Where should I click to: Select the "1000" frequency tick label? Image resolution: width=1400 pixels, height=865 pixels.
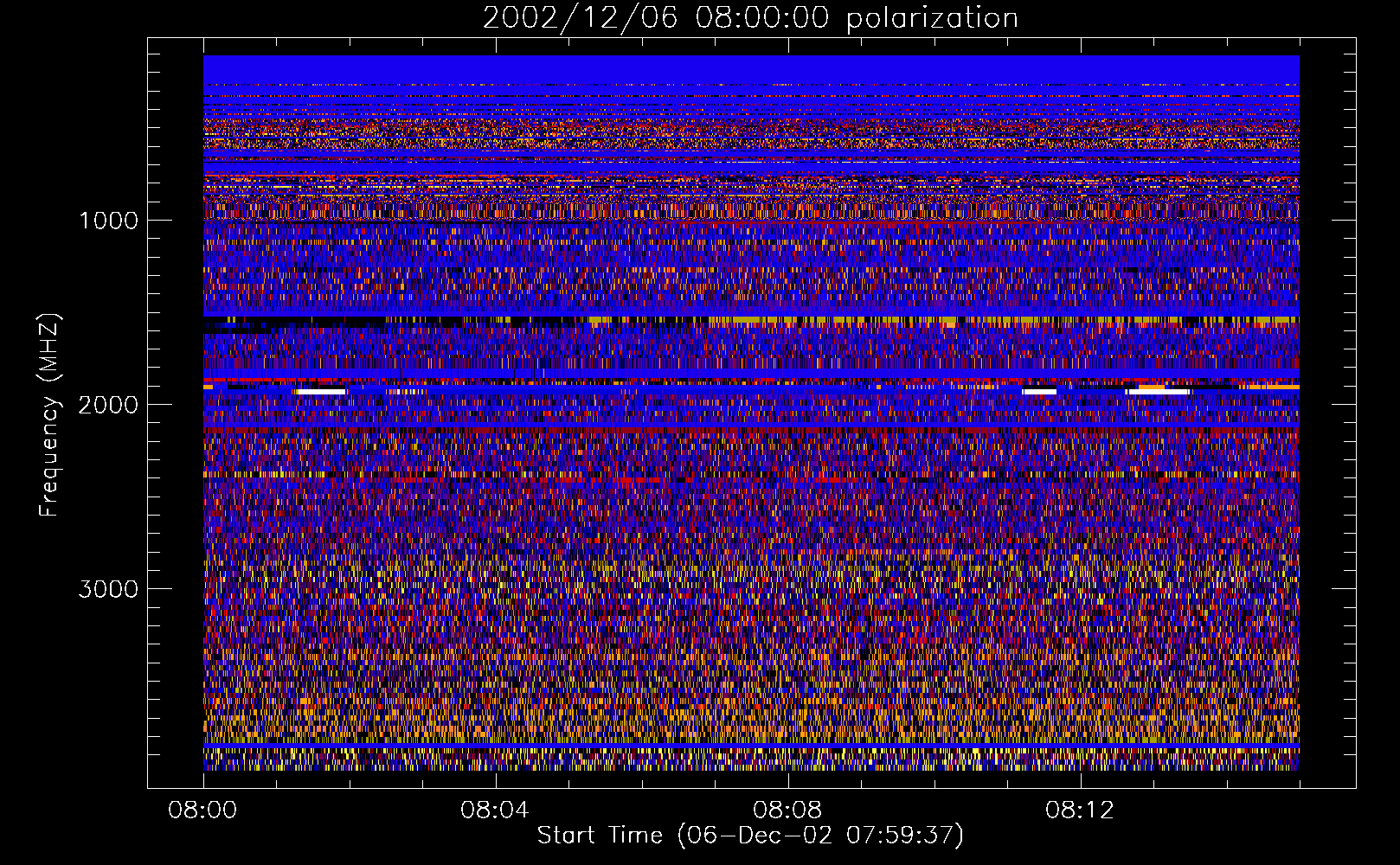[x=108, y=221]
